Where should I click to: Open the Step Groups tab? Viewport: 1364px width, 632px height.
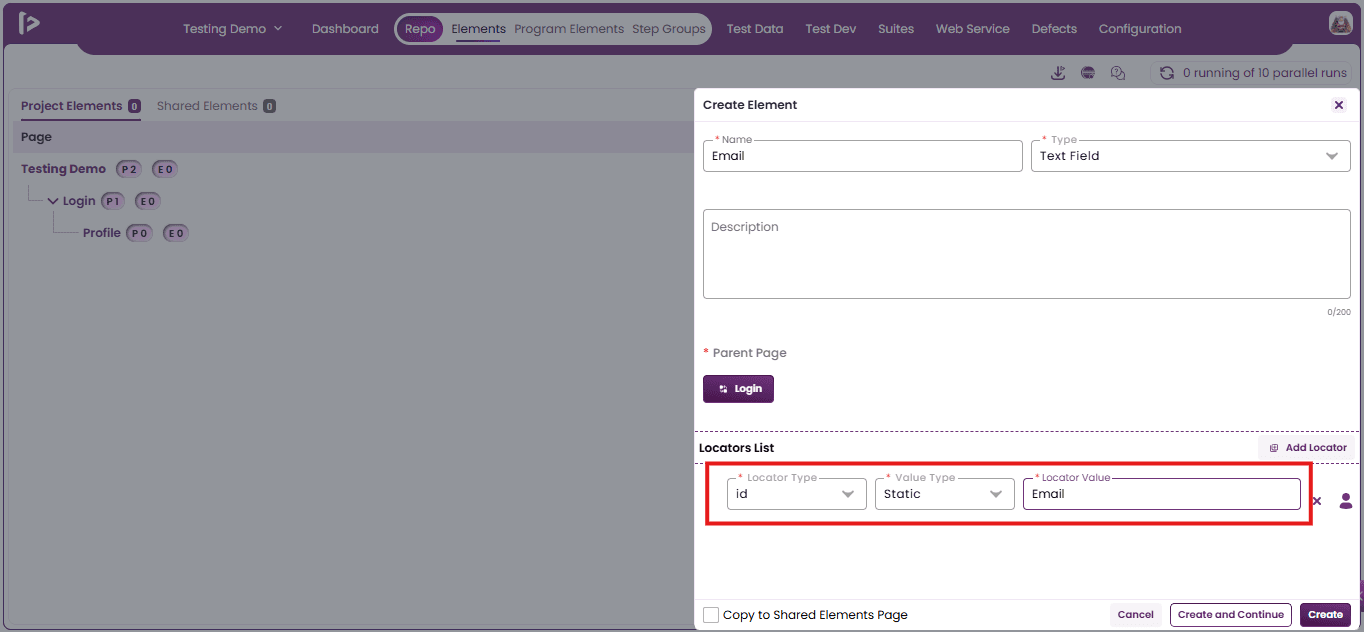tap(669, 29)
